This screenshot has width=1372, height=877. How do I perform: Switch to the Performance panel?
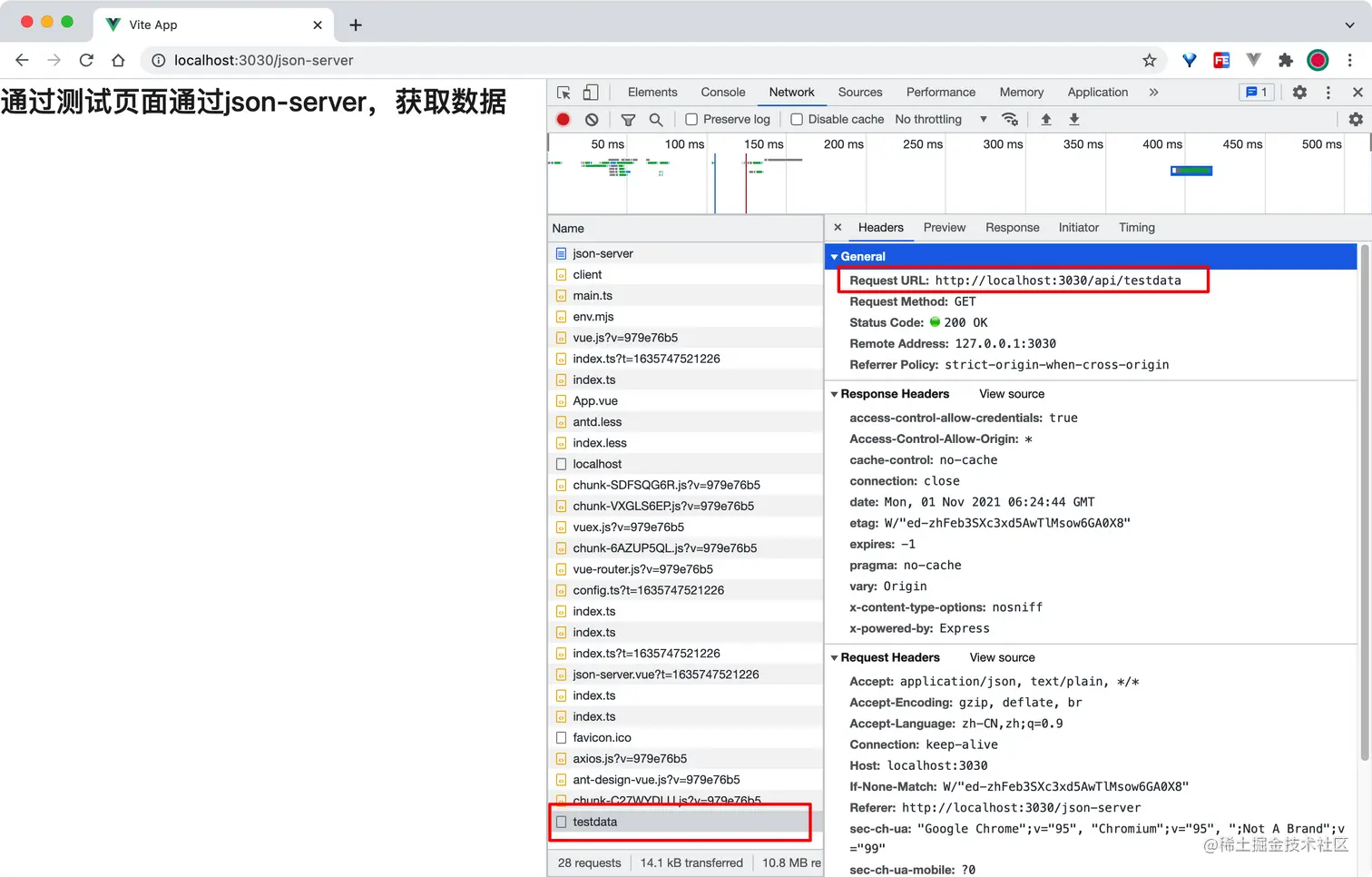(x=941, y=93)
